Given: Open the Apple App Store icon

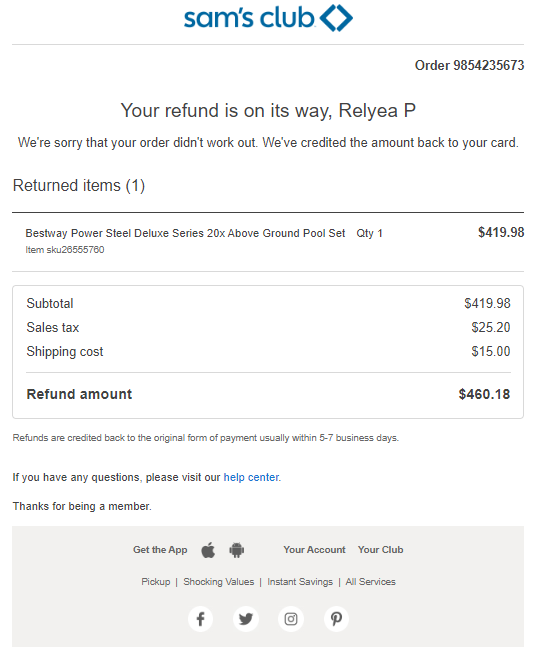Looking at the screenshot, I should [208, 550].
